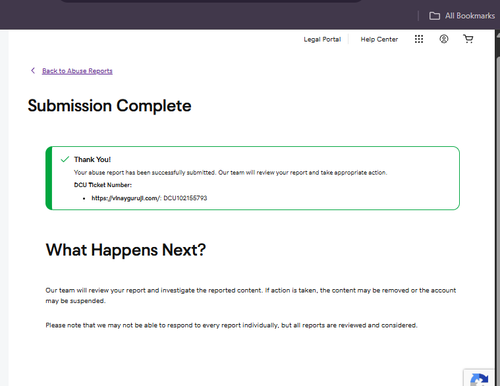Click the Thank You! heading text
The height and width of the screenshot is (386, 500).
click(92, 159)
